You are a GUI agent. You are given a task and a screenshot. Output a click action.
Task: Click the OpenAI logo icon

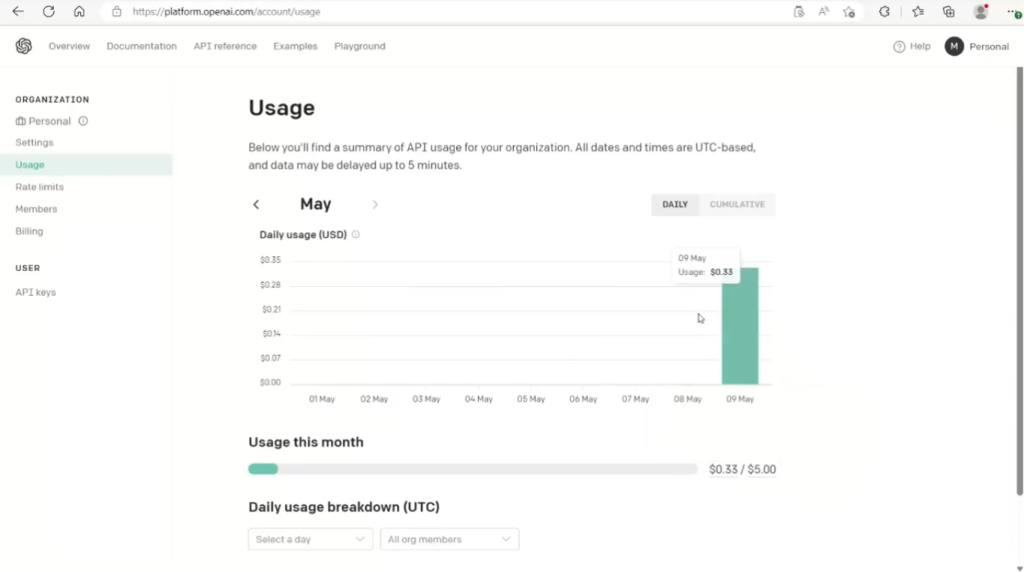pos(24,46)
